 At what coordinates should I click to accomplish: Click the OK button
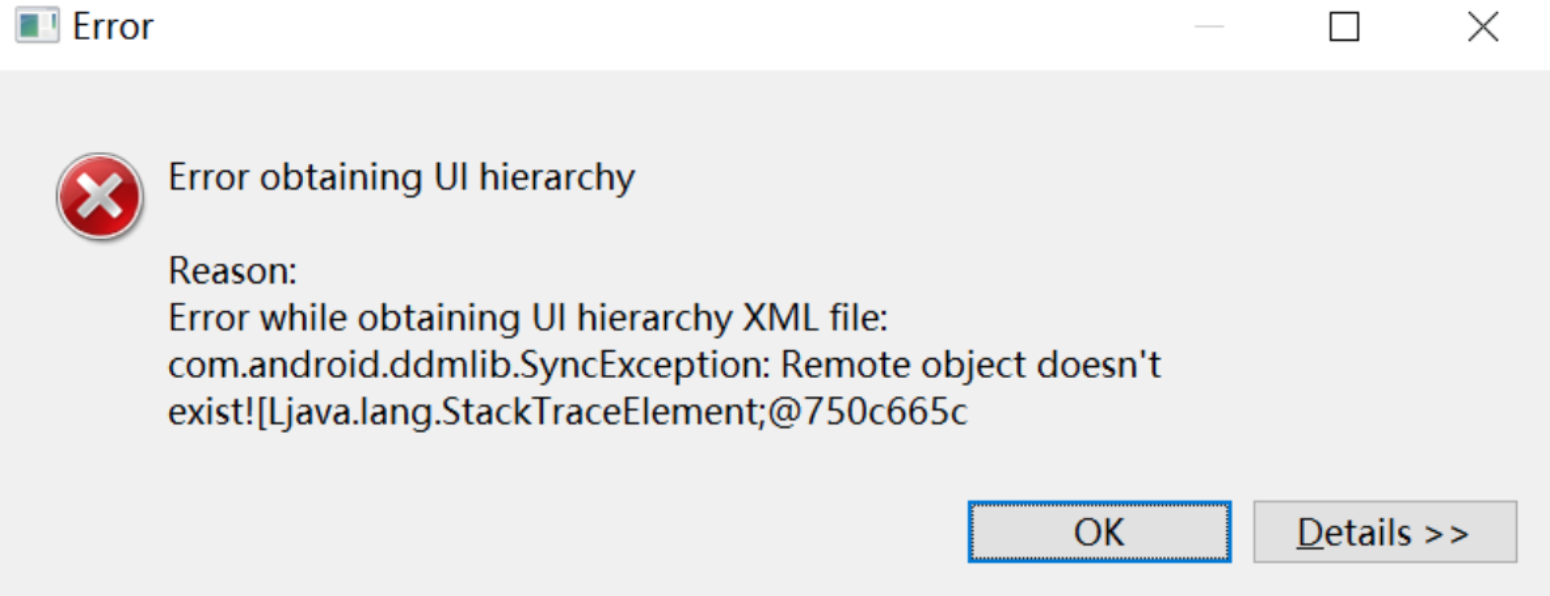point(1099,532)
